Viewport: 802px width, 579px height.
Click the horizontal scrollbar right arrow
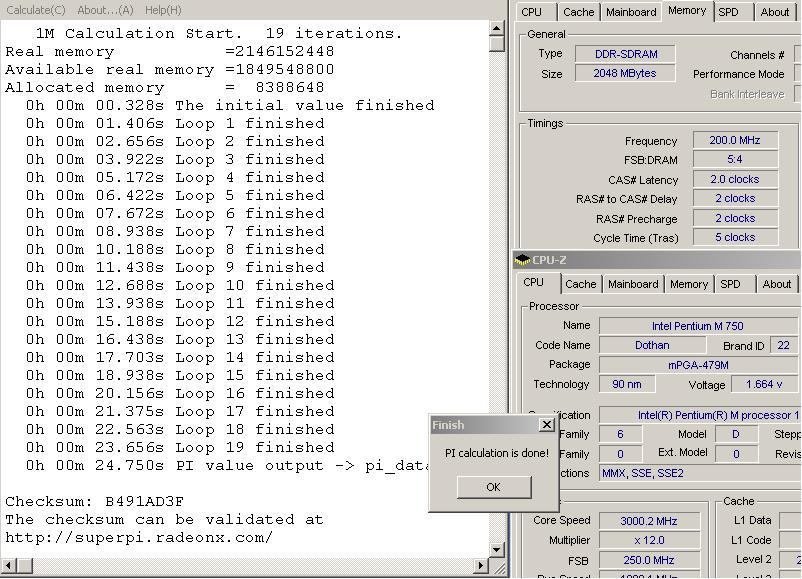[x=480, y=566]
